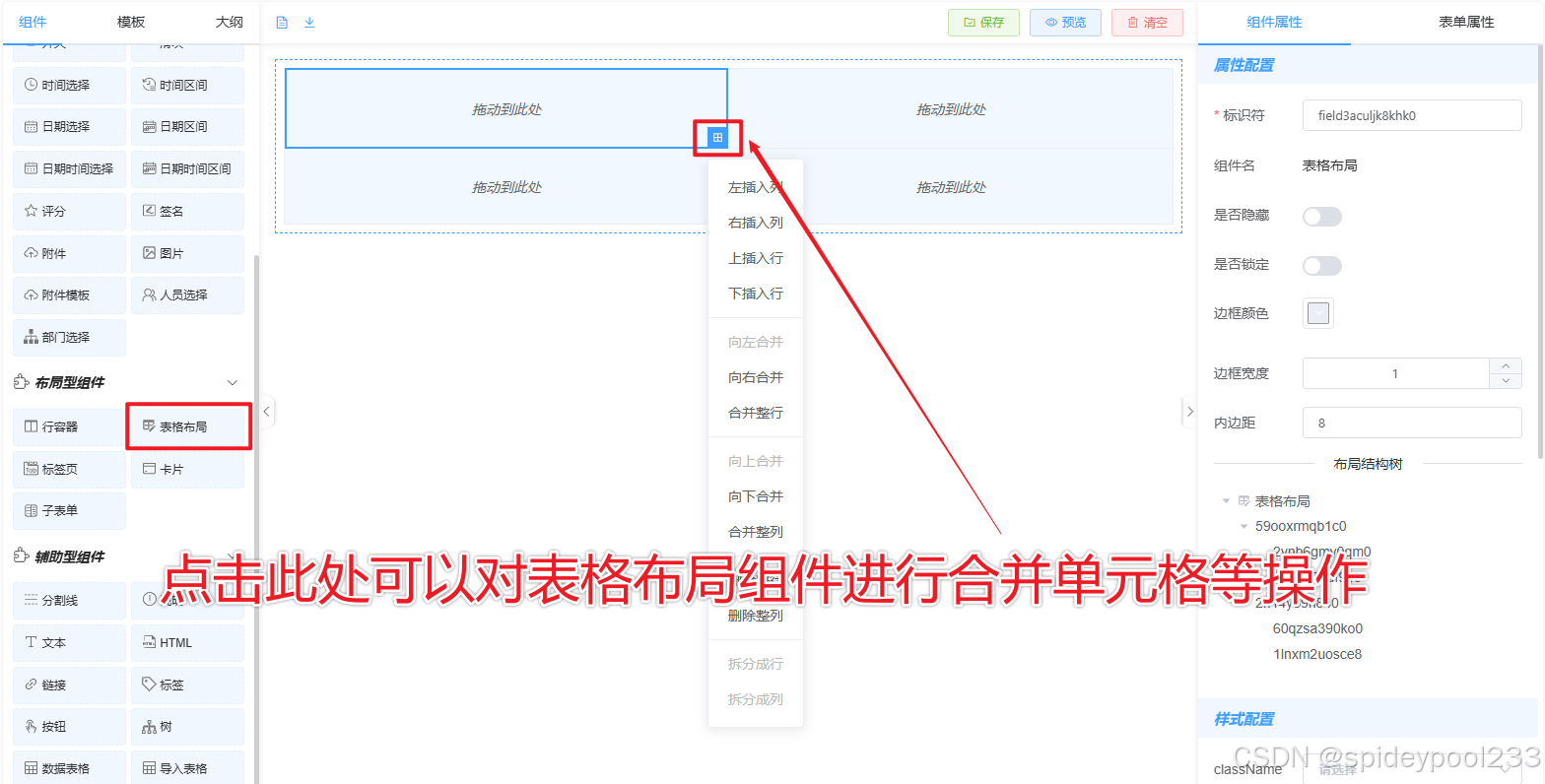Select the 评分 star rating component
Viewport: 1545px width, 784px height.
pyautogui.click(x=69, y=212)
